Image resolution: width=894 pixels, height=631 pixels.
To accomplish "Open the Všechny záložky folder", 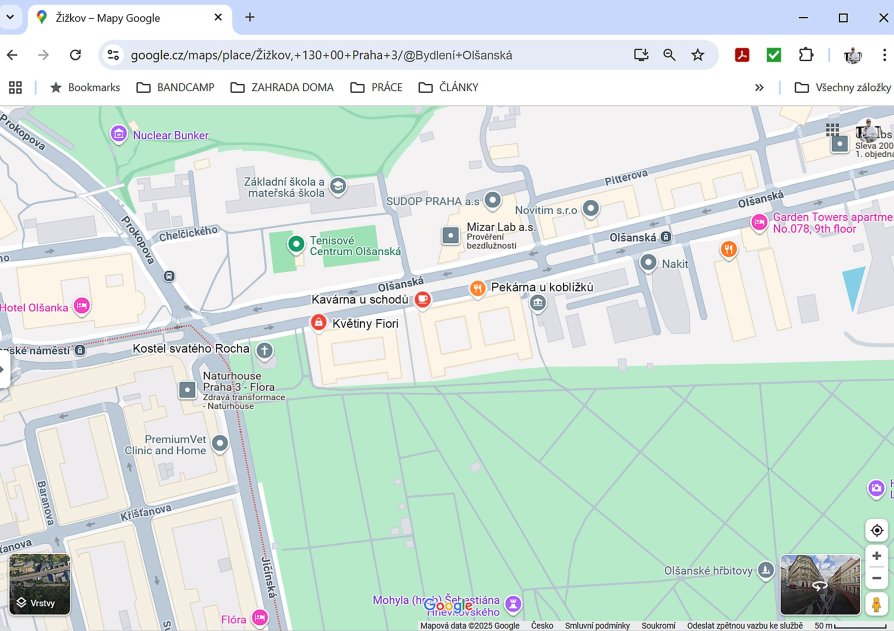I will [x=843, y=87].
